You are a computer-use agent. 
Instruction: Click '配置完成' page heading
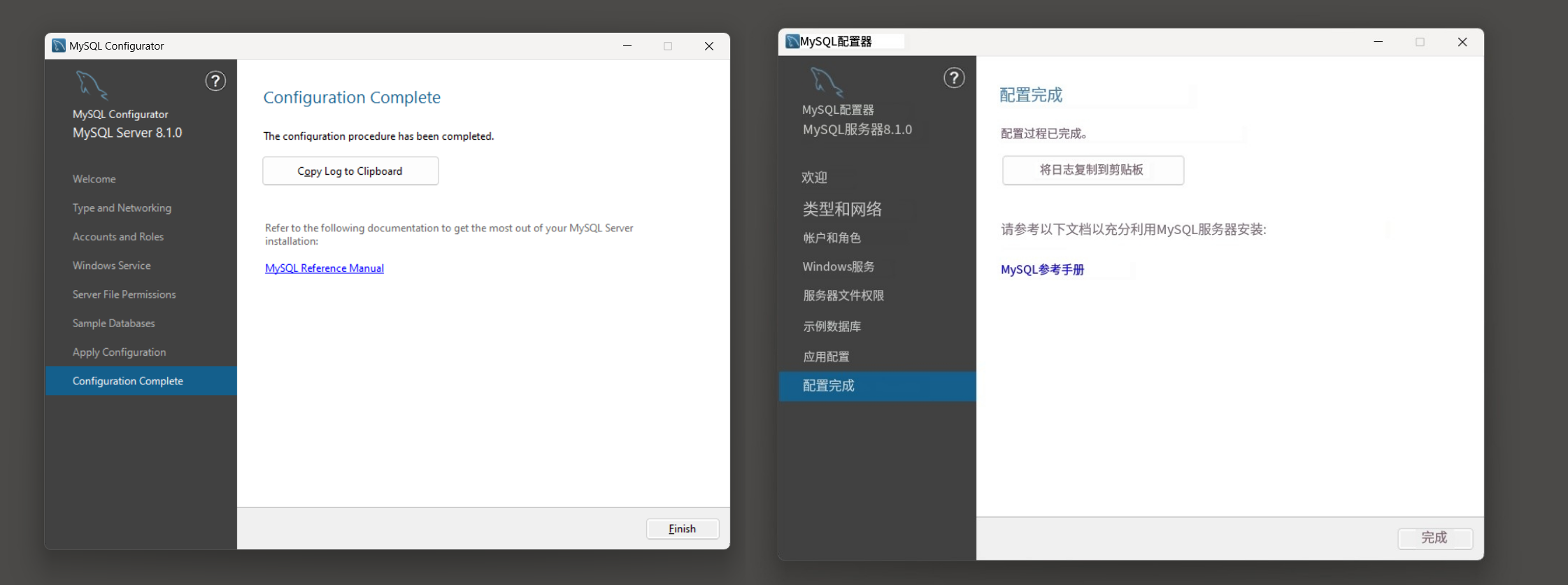coord(1031,95)
